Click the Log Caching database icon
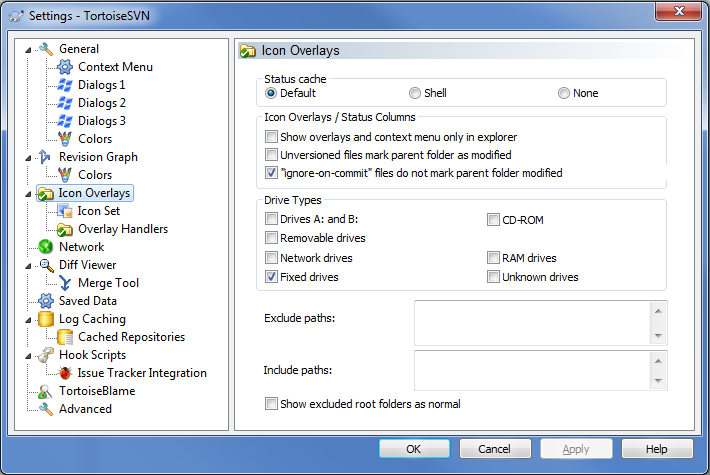Viewport: 710px width, 475px height. pos(46,319)
